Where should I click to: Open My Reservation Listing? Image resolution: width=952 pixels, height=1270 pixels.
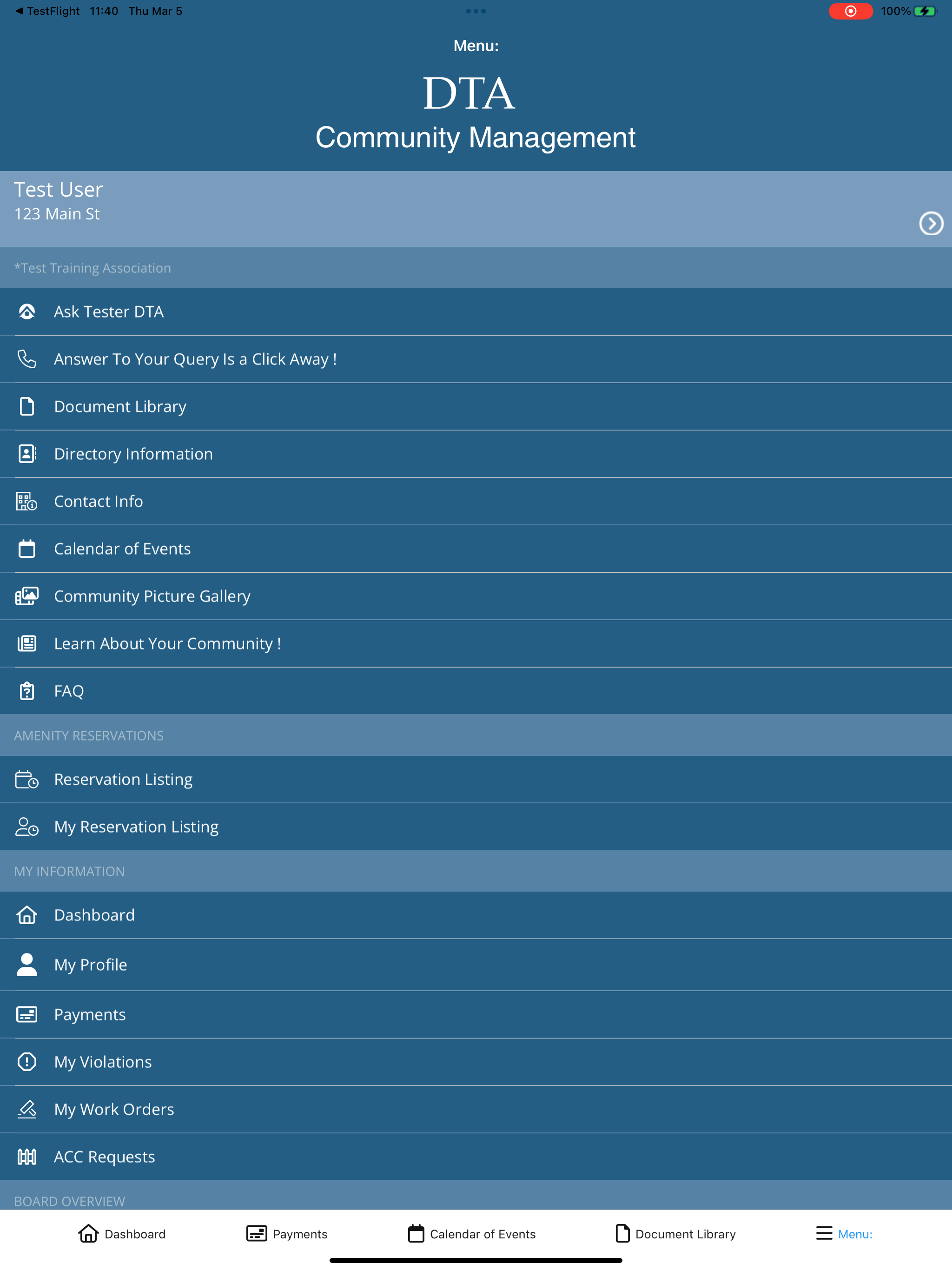click(476, 827)
